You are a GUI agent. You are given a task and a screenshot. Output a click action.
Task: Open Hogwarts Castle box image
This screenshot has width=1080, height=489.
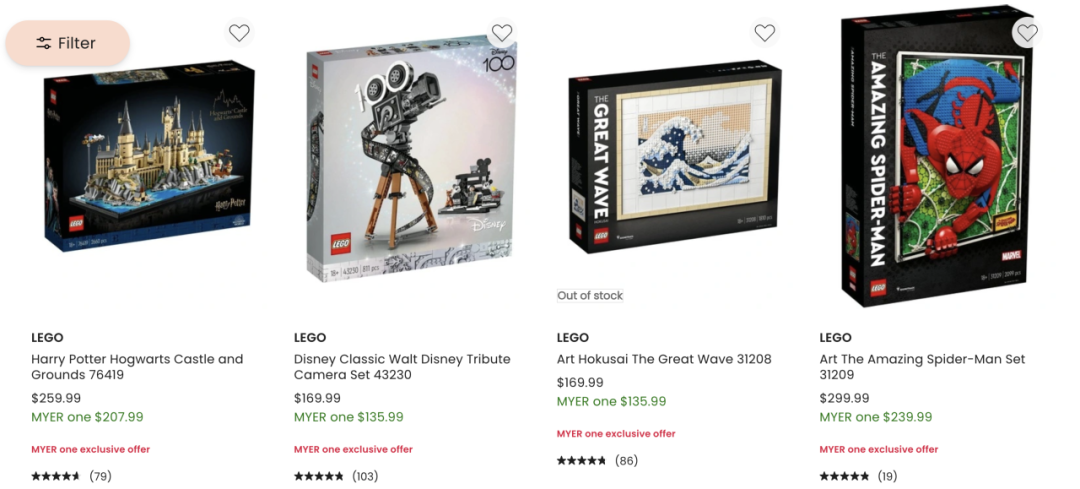pos(149,155)
